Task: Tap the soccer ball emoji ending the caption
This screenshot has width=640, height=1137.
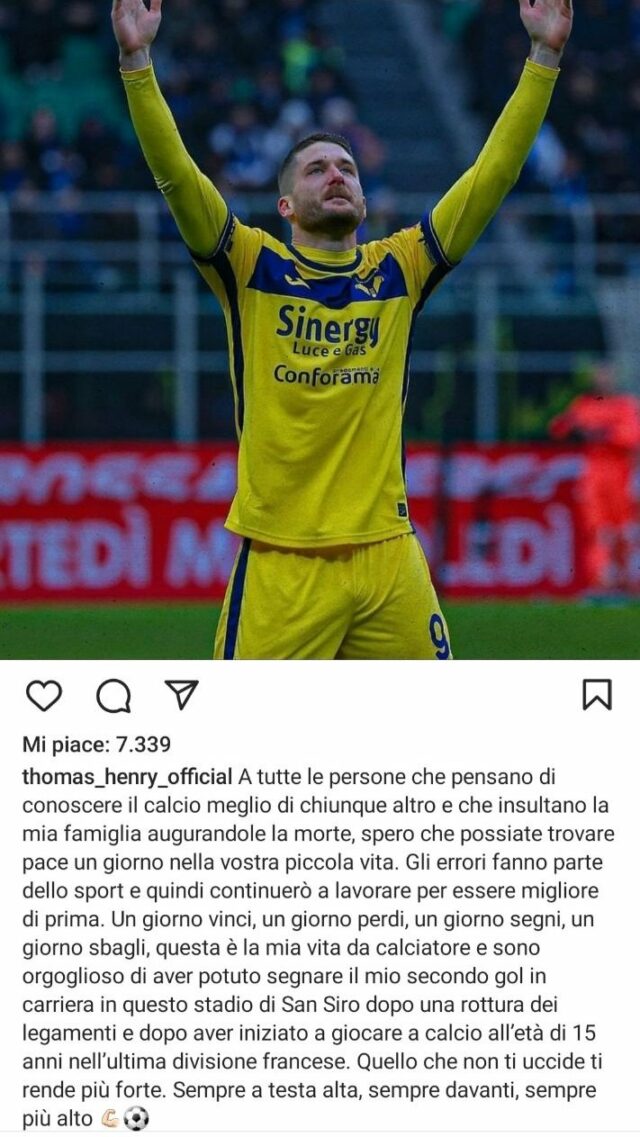Action: coord(136,1119)
